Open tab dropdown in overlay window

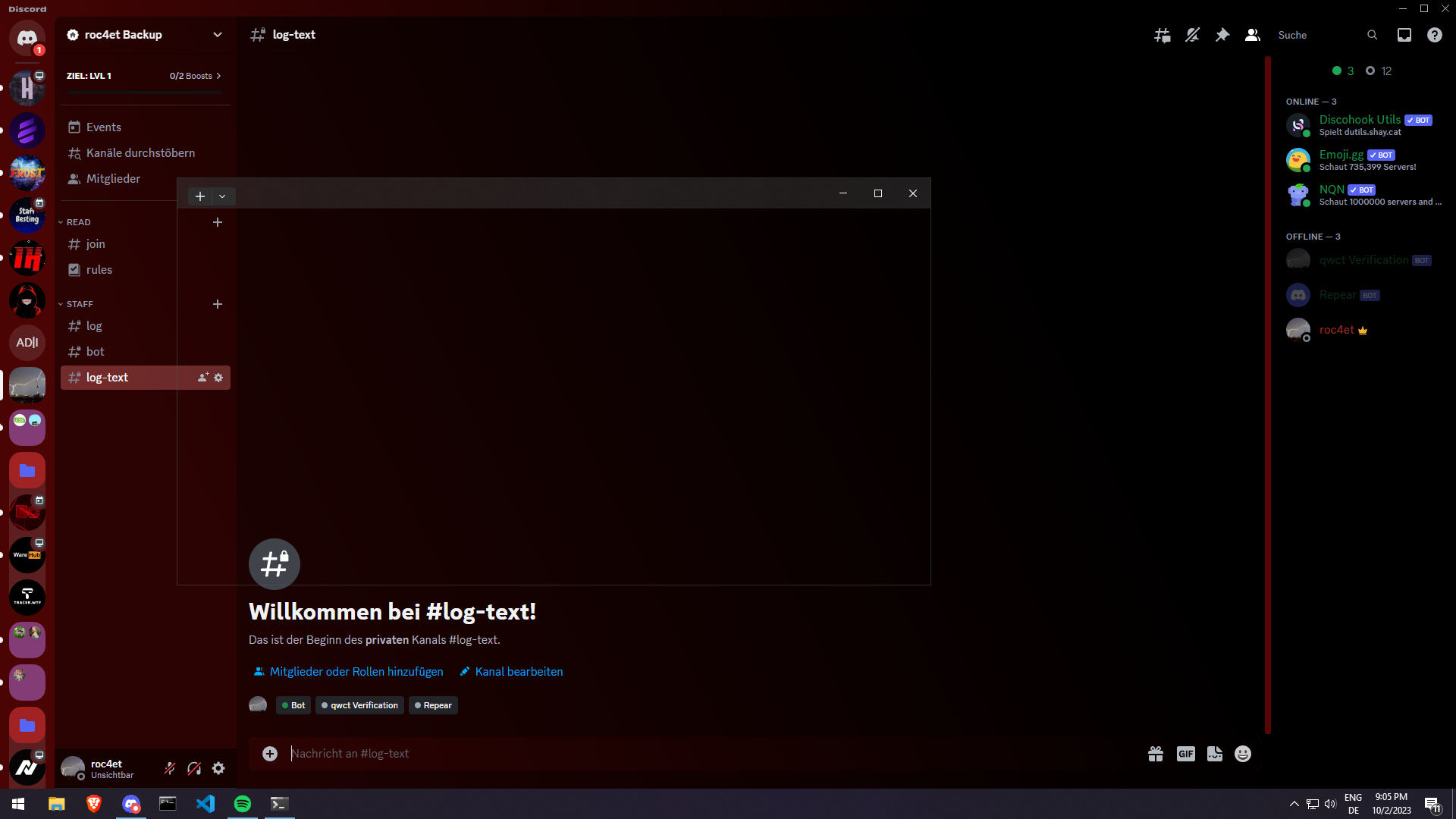point(222,196)
